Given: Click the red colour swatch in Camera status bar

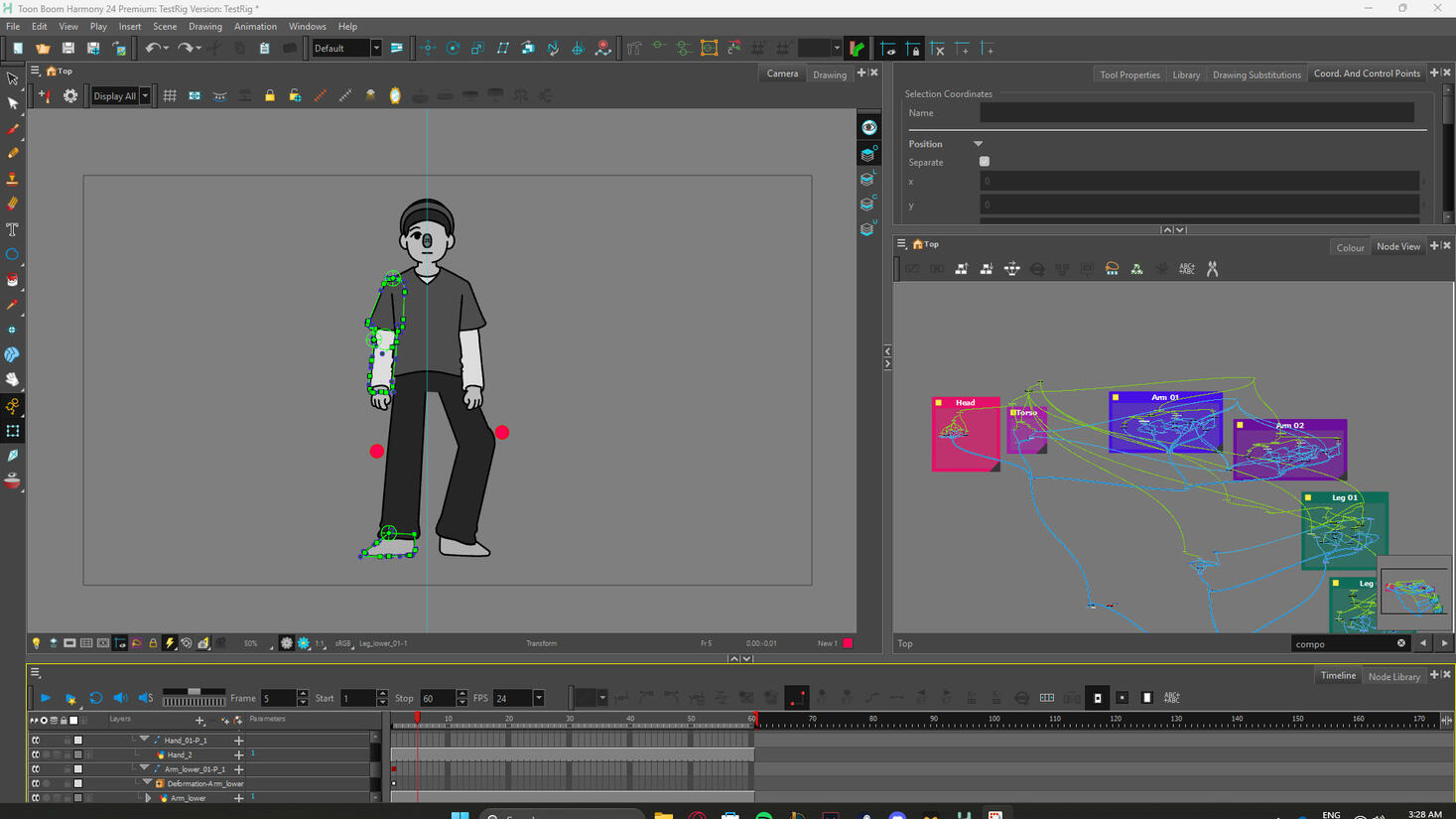Looking at the screenshot, I should pyautogui.click(x=848, y=643).
